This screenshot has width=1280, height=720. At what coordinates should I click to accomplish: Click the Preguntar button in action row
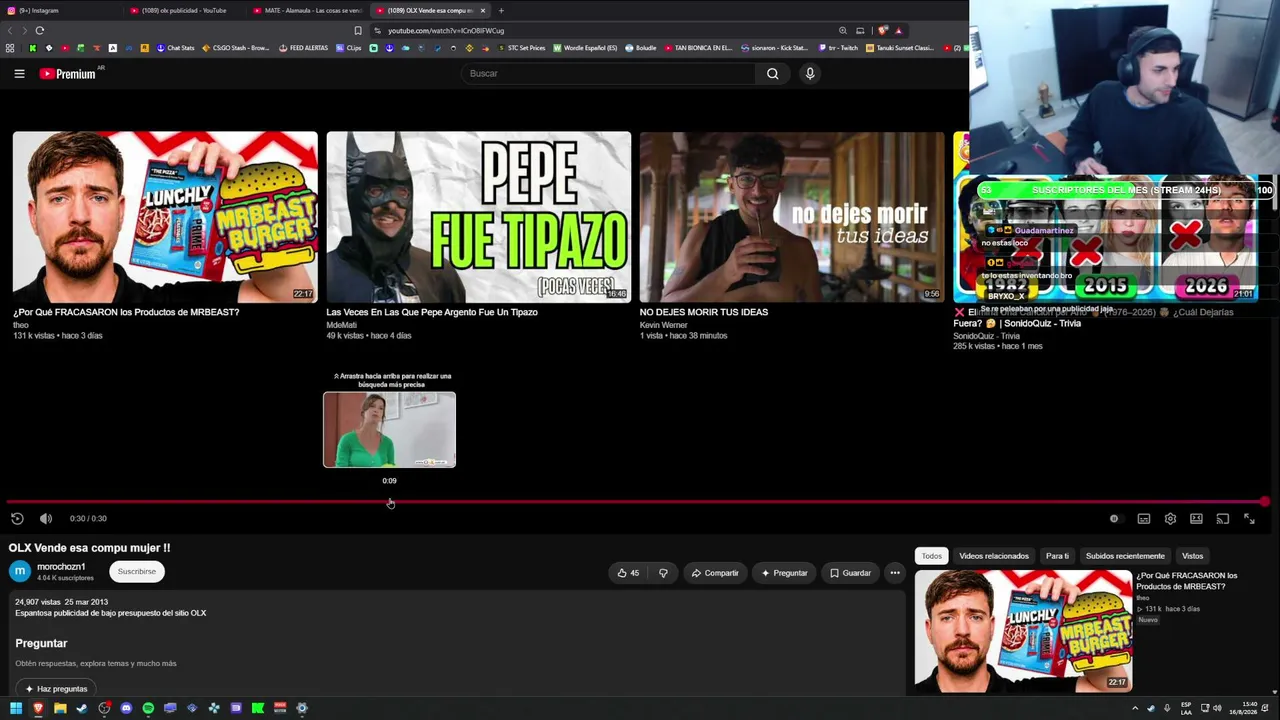coord(784,573)
